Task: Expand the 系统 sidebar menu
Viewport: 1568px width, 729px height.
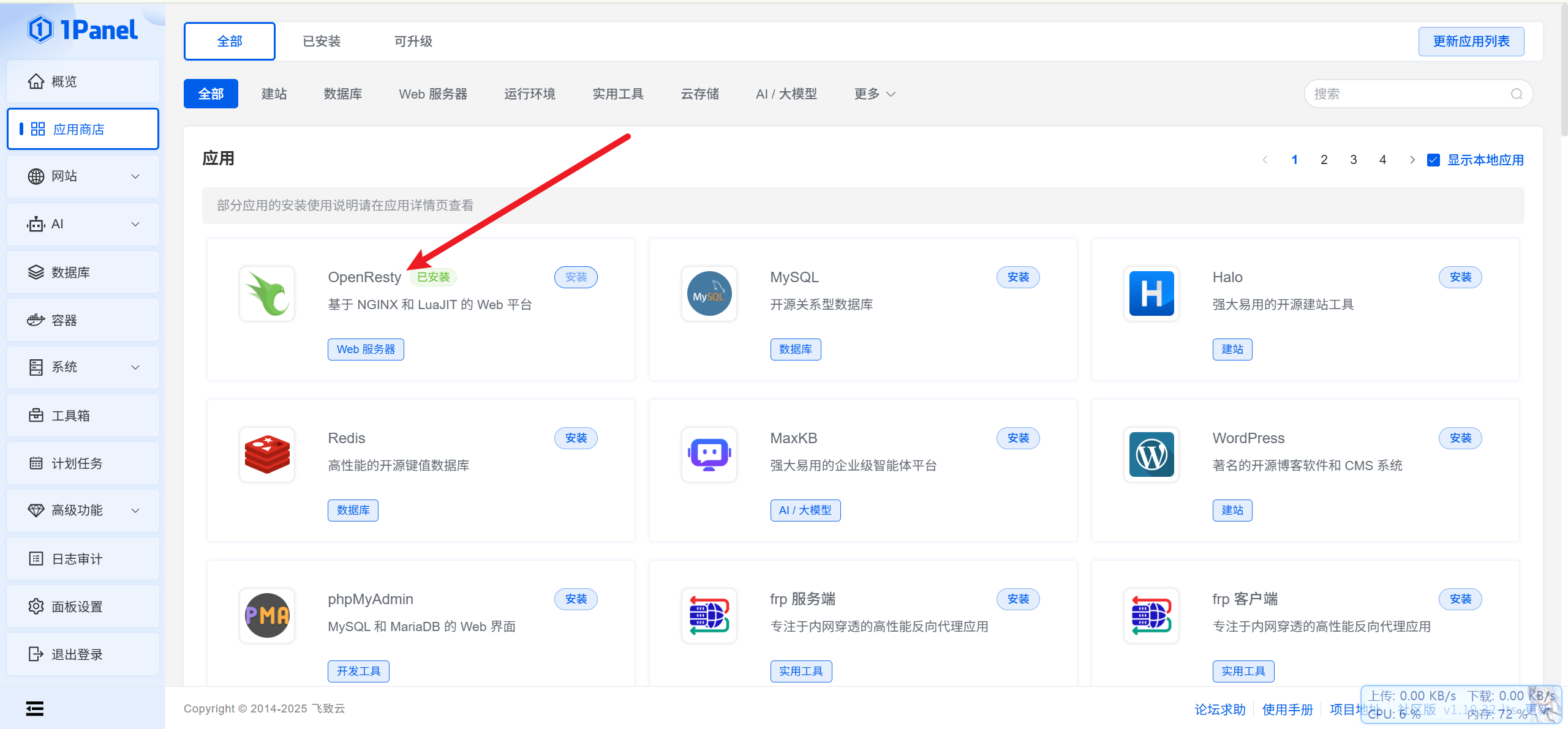Action: coord(83,368)
